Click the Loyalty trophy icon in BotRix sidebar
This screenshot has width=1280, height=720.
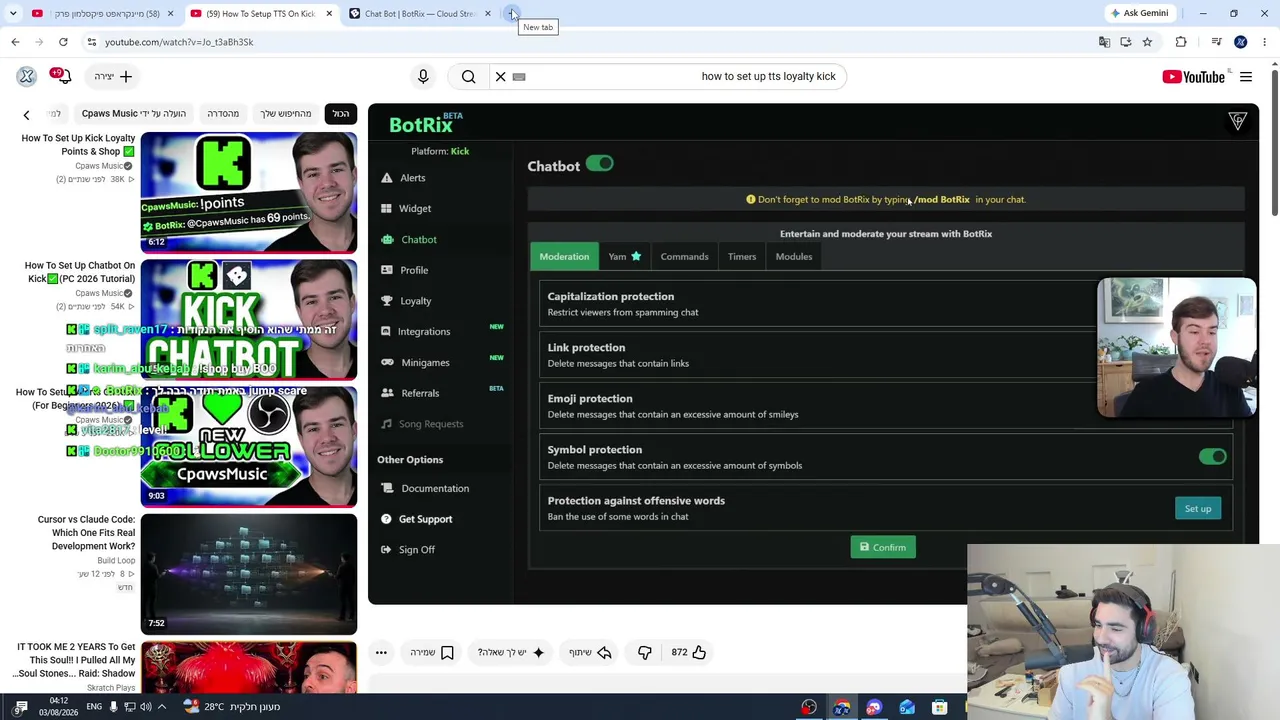(386, 301)
